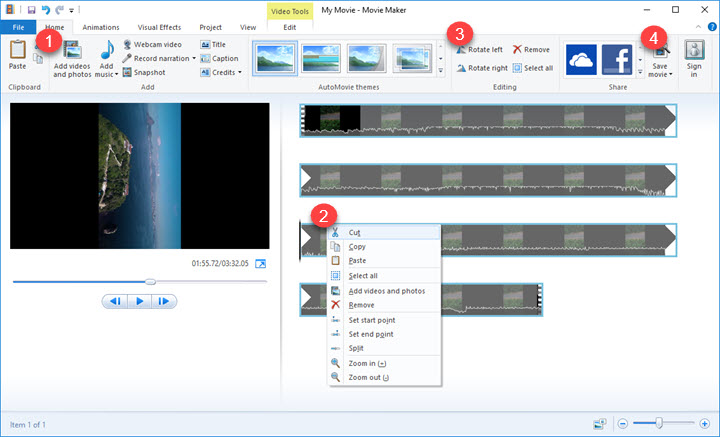Expand the Record narration dropdown arrow

194,58
